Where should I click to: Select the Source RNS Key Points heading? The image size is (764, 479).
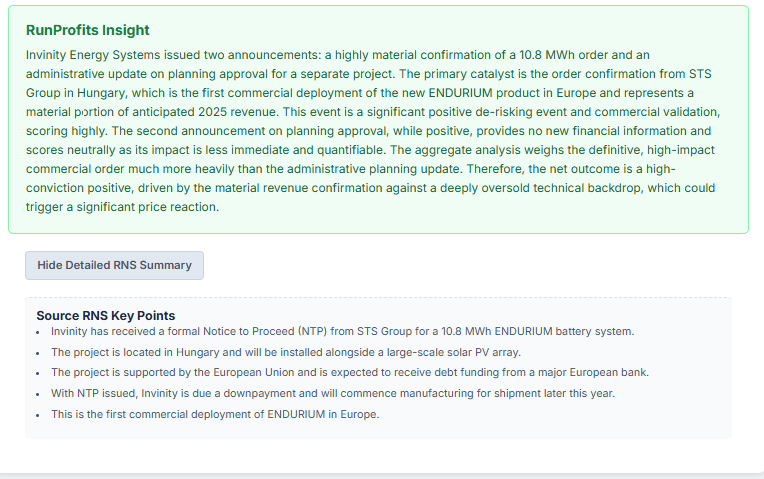click(106, 316)
